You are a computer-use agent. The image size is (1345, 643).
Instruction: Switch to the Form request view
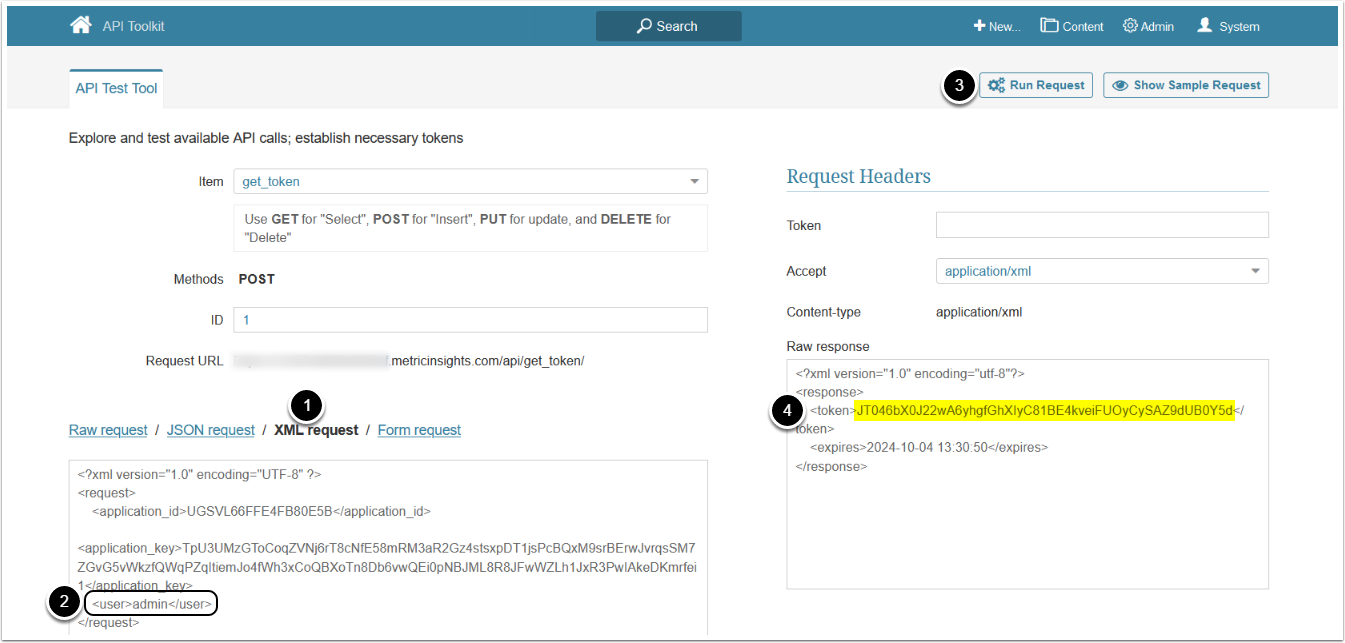419,430
